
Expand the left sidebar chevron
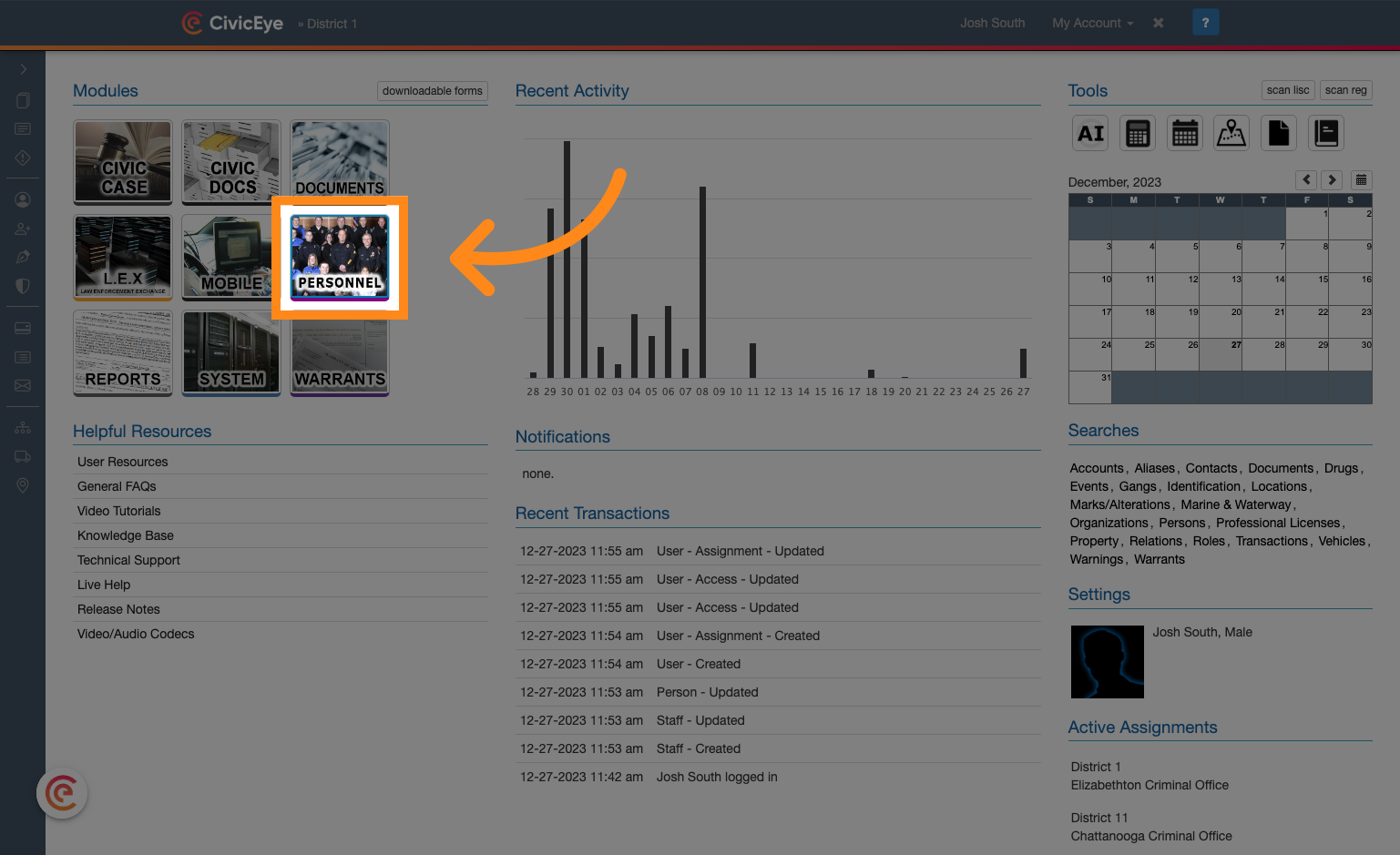(23, 69)
